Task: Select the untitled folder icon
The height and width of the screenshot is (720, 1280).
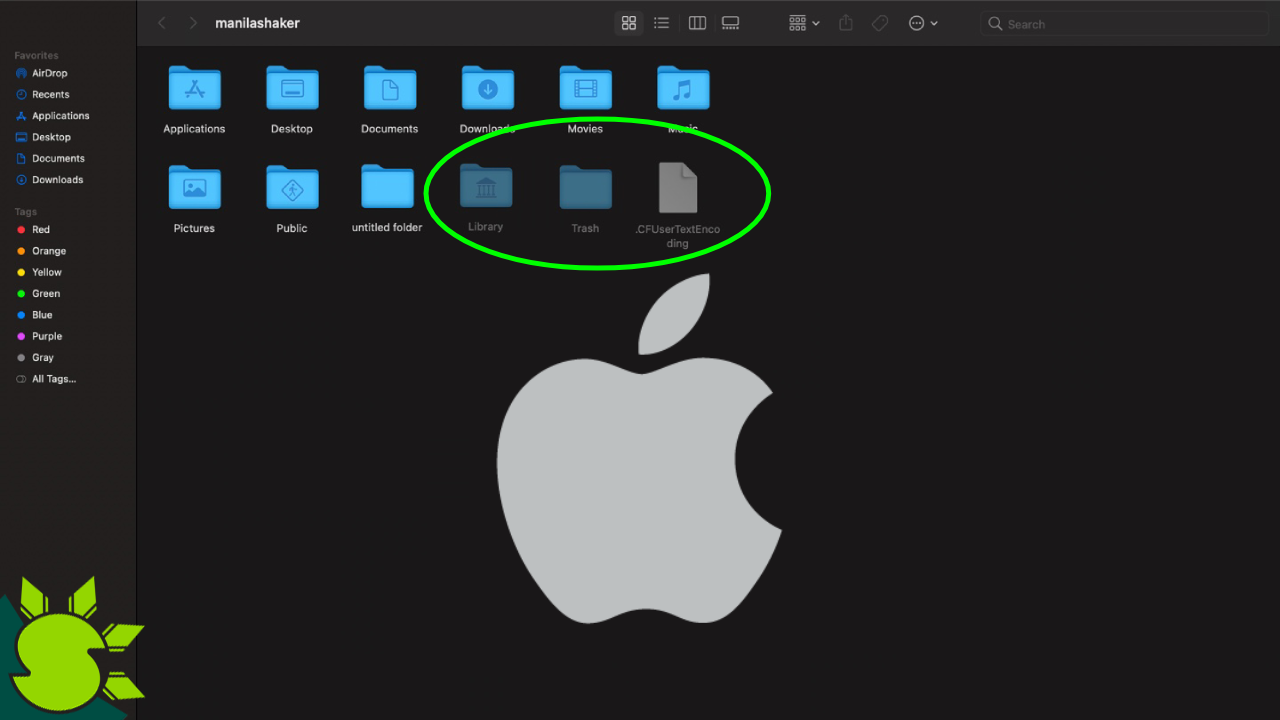Action: 387,187
